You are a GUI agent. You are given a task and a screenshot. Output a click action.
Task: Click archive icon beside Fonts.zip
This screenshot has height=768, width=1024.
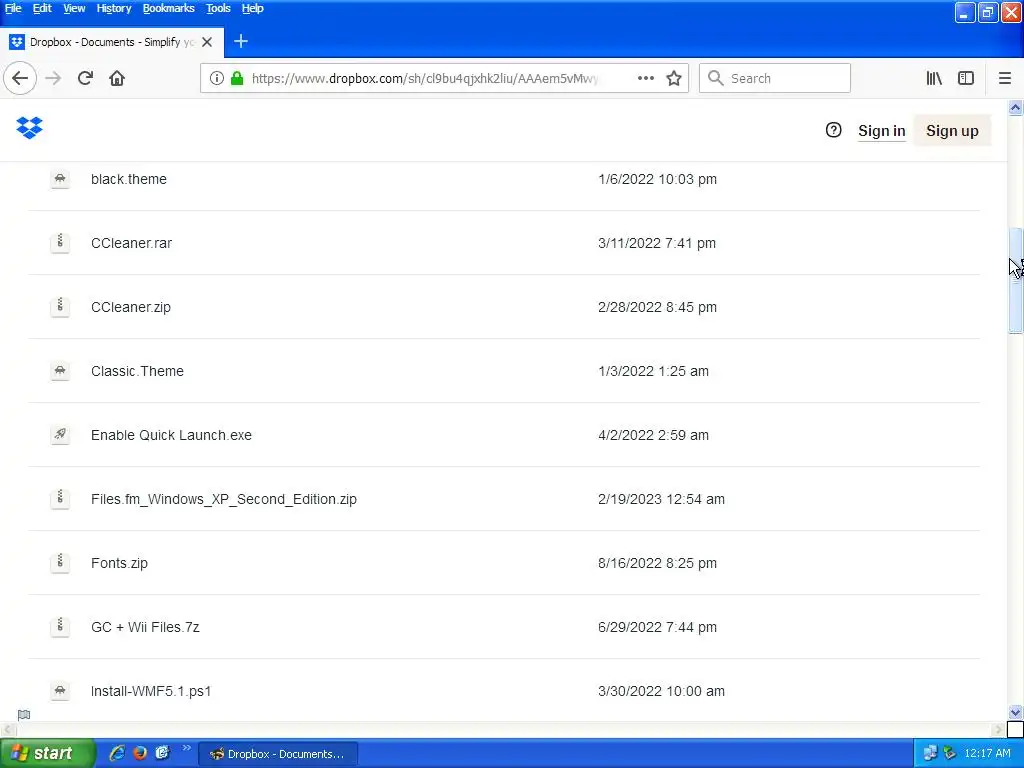coord(60,563)
